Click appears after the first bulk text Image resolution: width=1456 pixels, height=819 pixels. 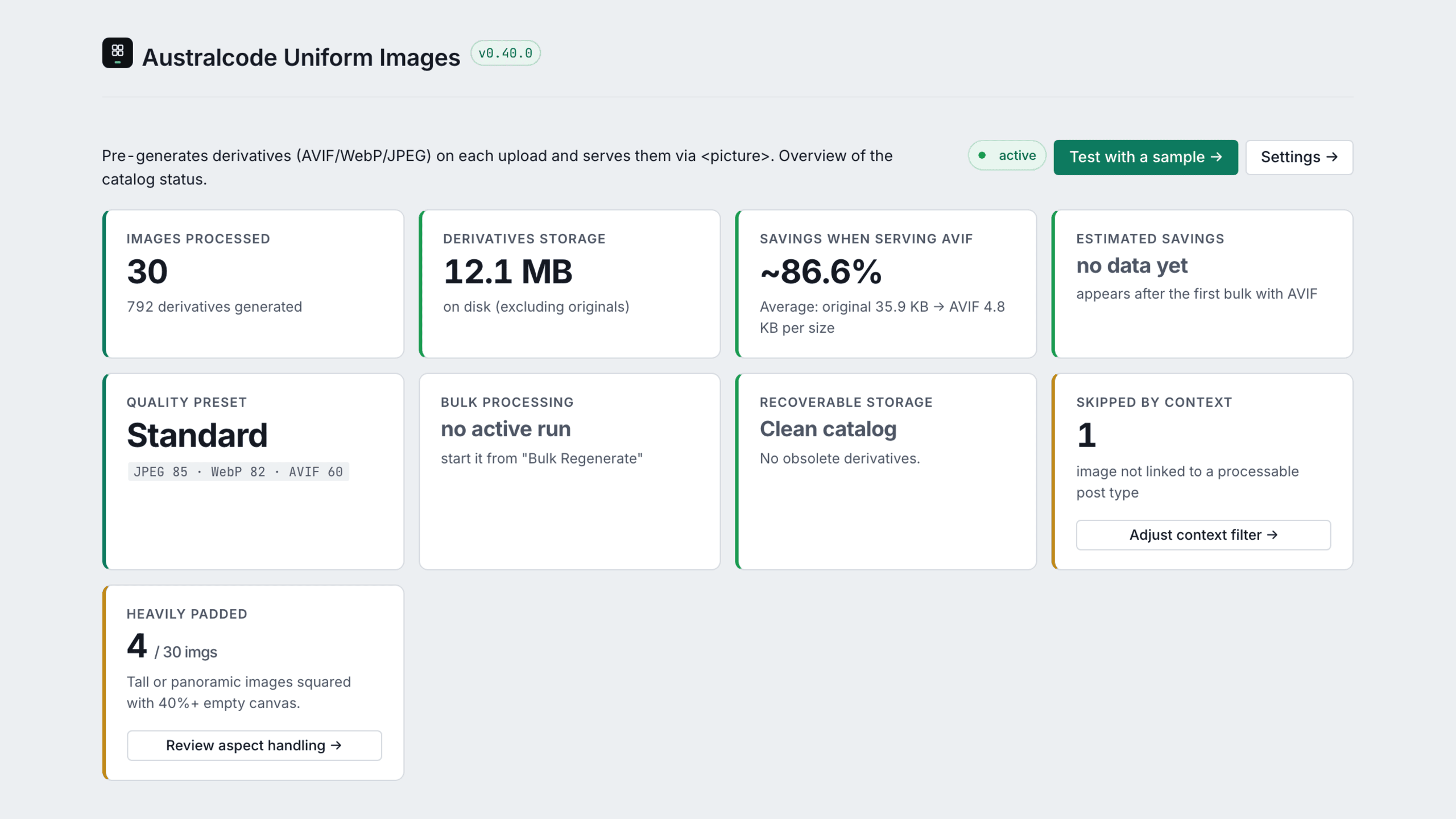pos(1197,293)
